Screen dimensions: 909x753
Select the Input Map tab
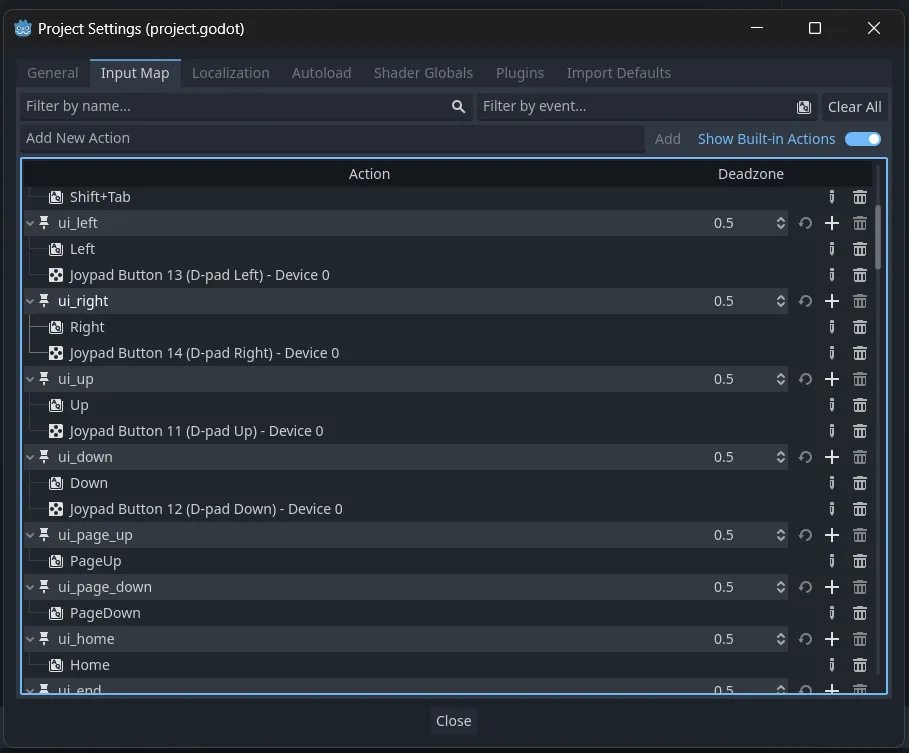point(135,73)
